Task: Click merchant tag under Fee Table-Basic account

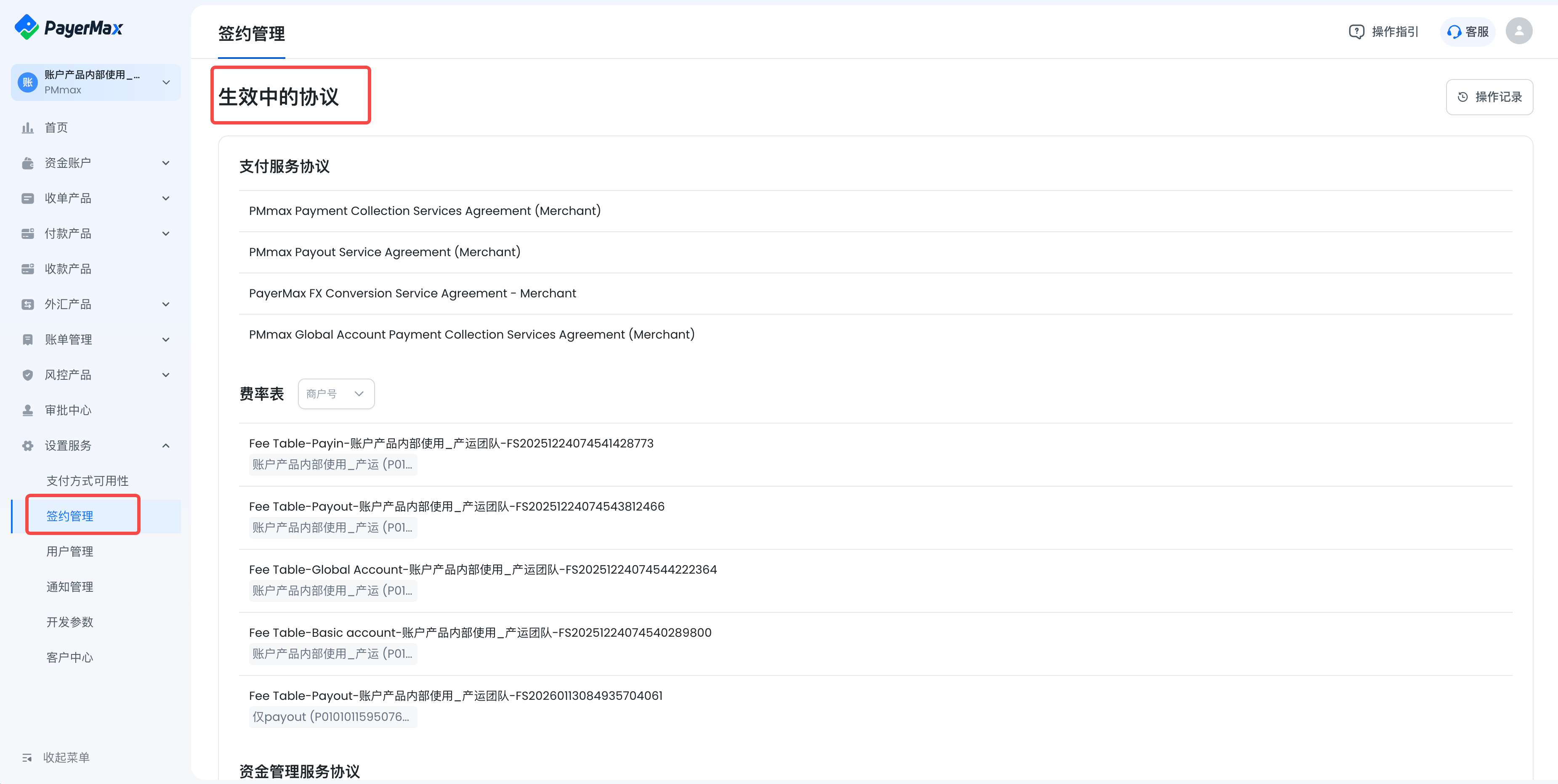Action: (x=332, y=654)
